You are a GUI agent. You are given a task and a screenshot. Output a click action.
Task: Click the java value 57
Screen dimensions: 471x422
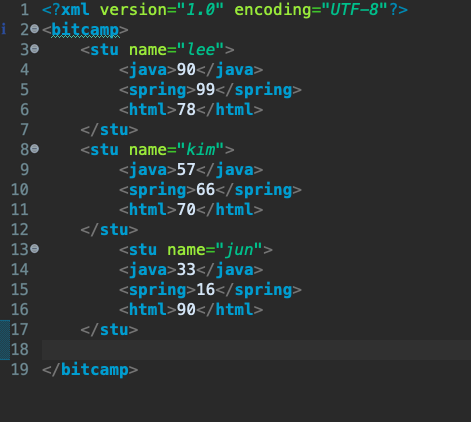coord(186,170)
